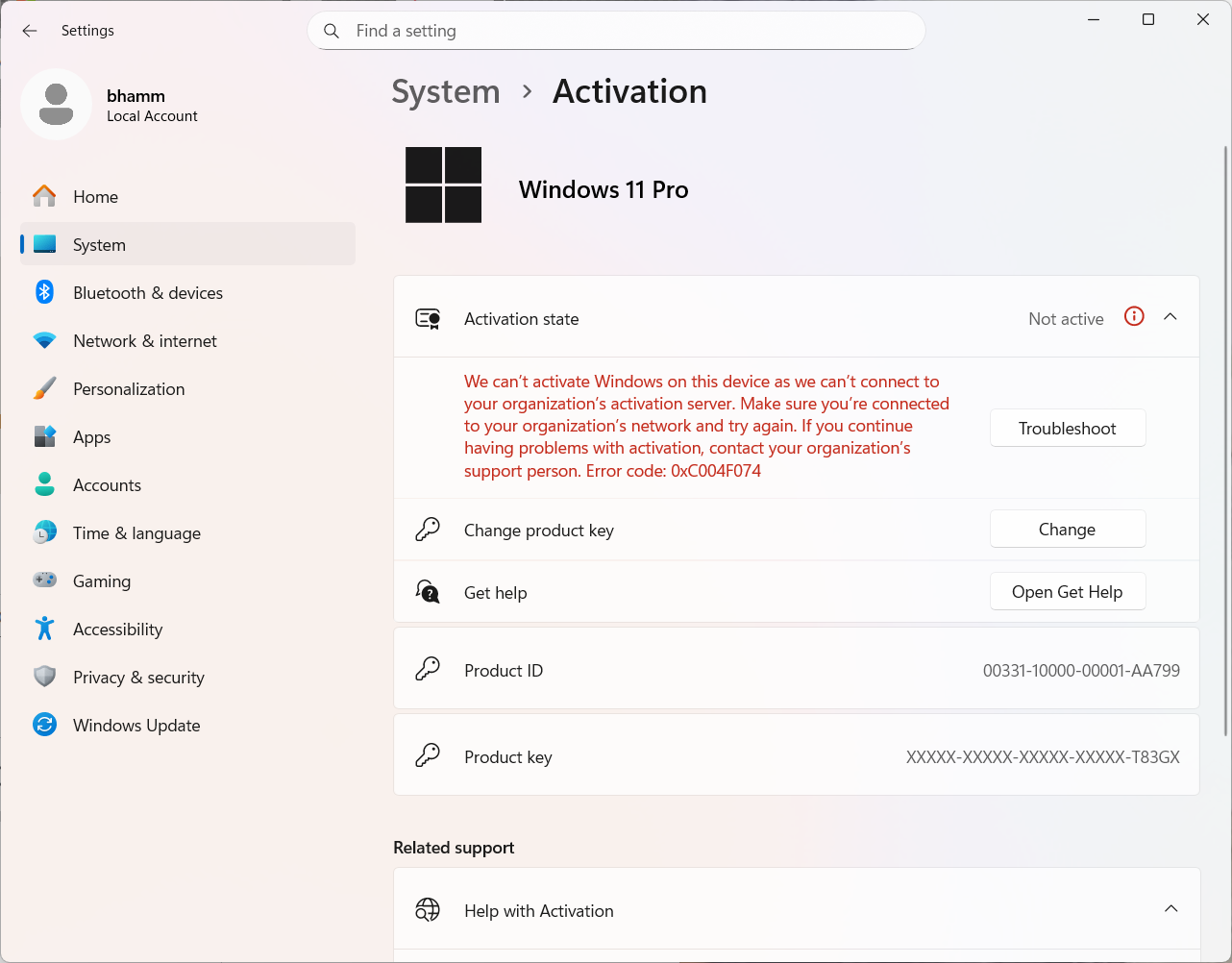Click the key icon beside Product ID
1232x963 pixels.
pos(428,669)
